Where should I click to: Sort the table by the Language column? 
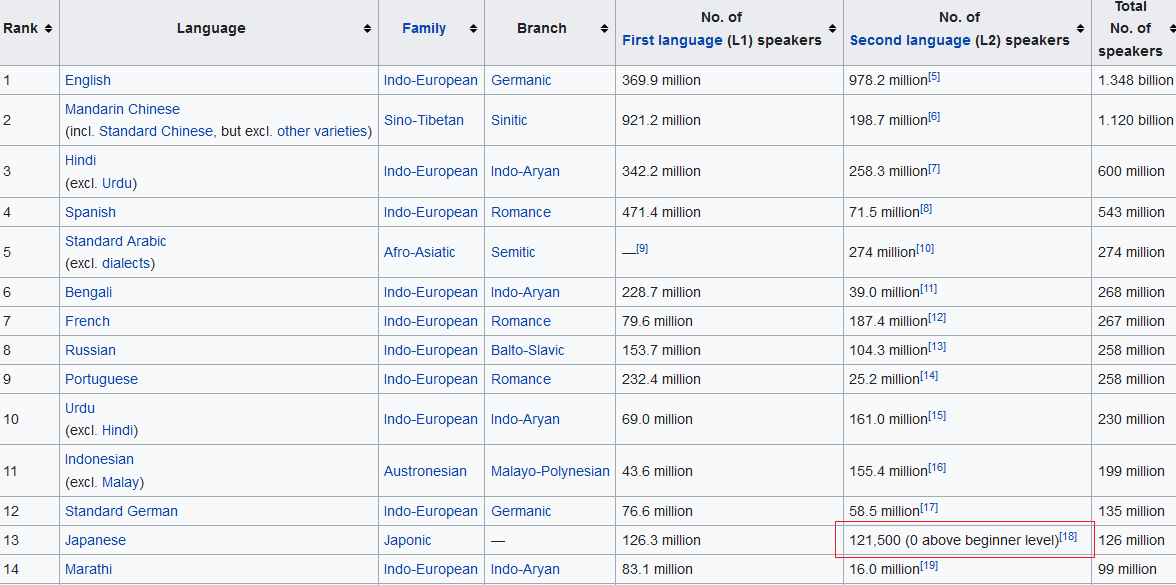pyautogui.click(x=368, y=28)
